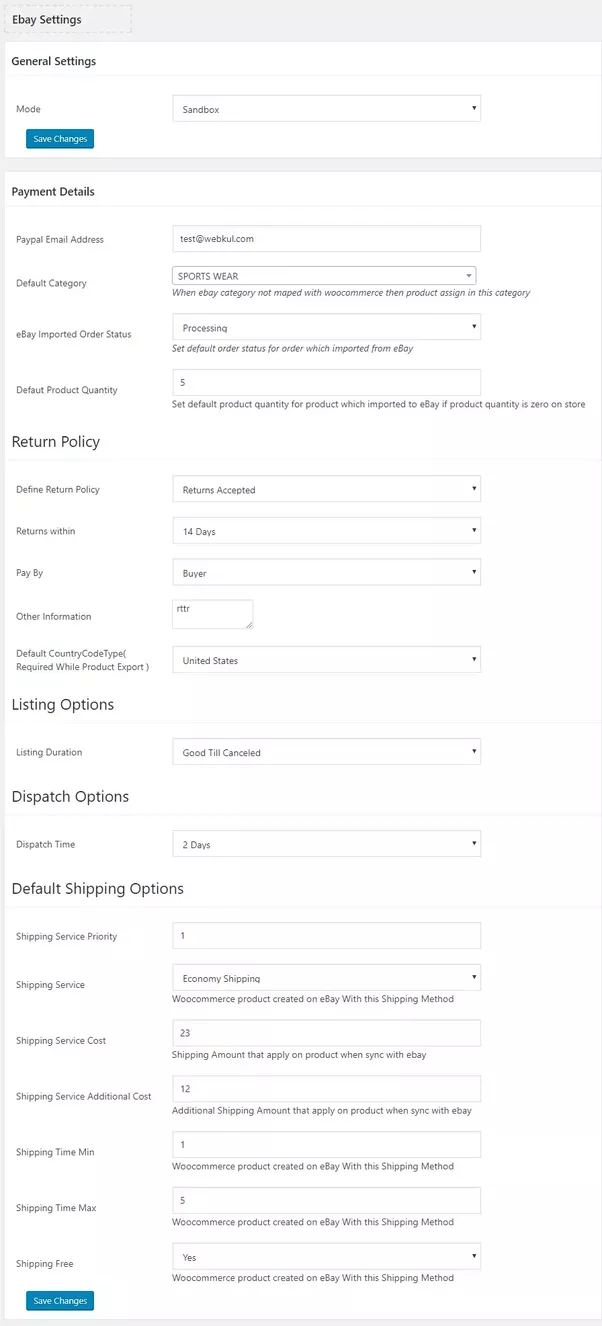Click the Shipping Service Cost field

point(326,1033)
